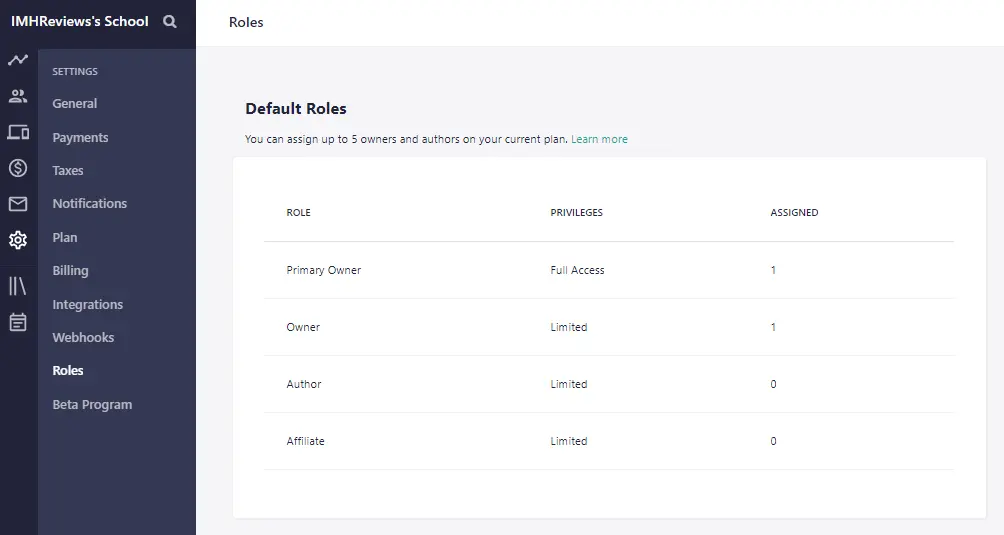Go to General settings
Image resolution: width=1004 pixels, height=535 pixels.
[75, 104]
